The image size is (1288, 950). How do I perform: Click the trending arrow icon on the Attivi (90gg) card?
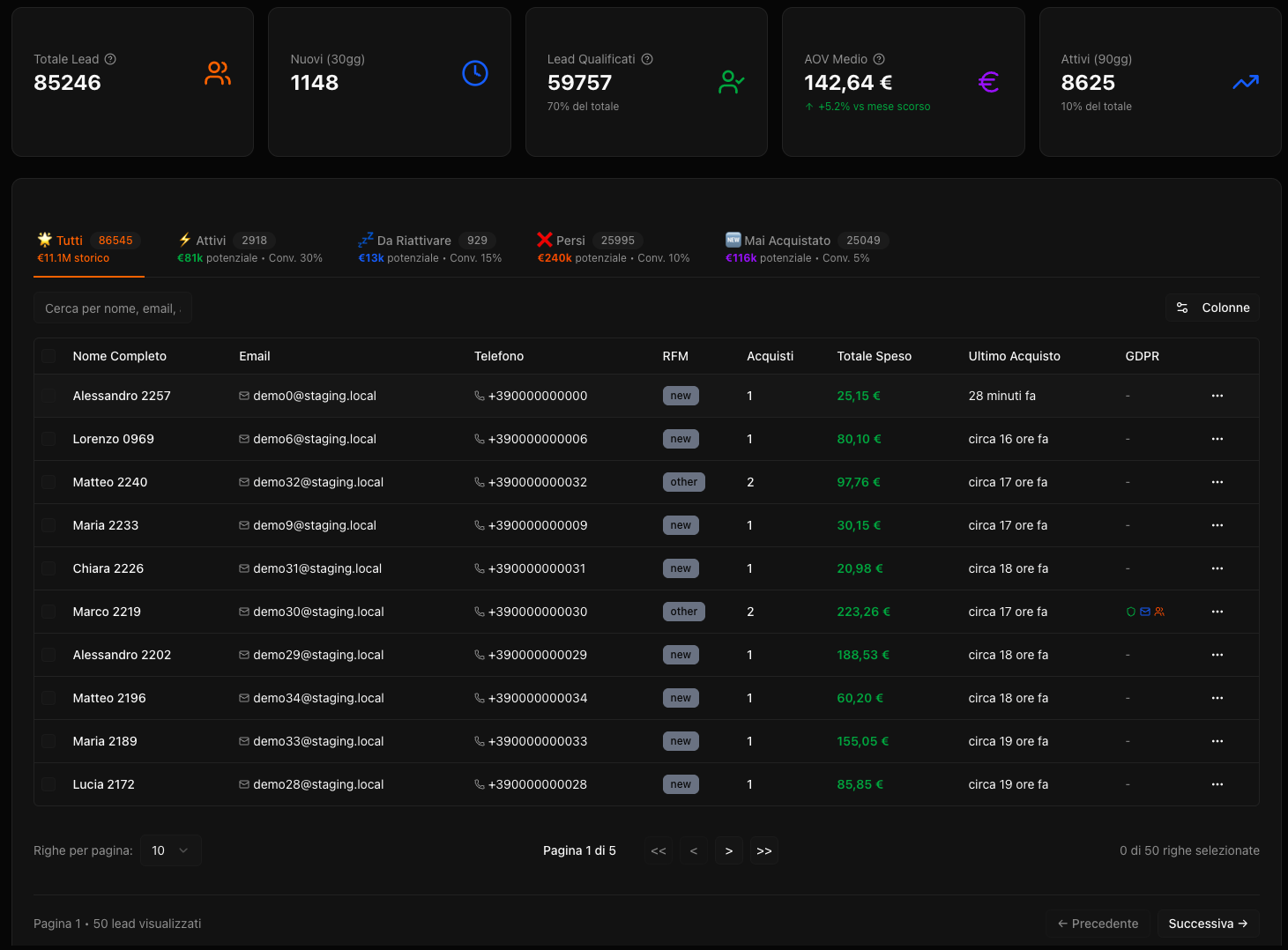[x=1245, y=81]
